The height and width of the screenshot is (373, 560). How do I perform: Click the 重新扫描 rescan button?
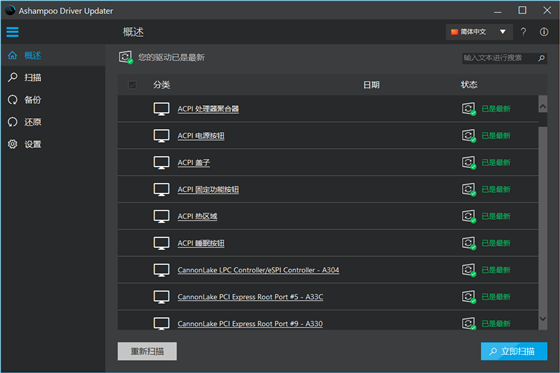(147, 351)
